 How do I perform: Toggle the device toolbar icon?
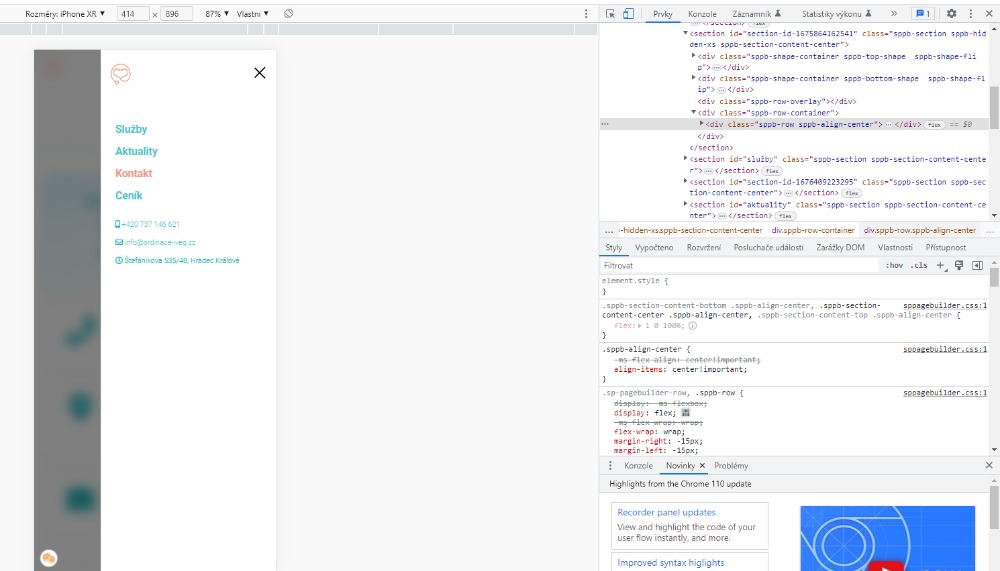(x=628, y=14)
